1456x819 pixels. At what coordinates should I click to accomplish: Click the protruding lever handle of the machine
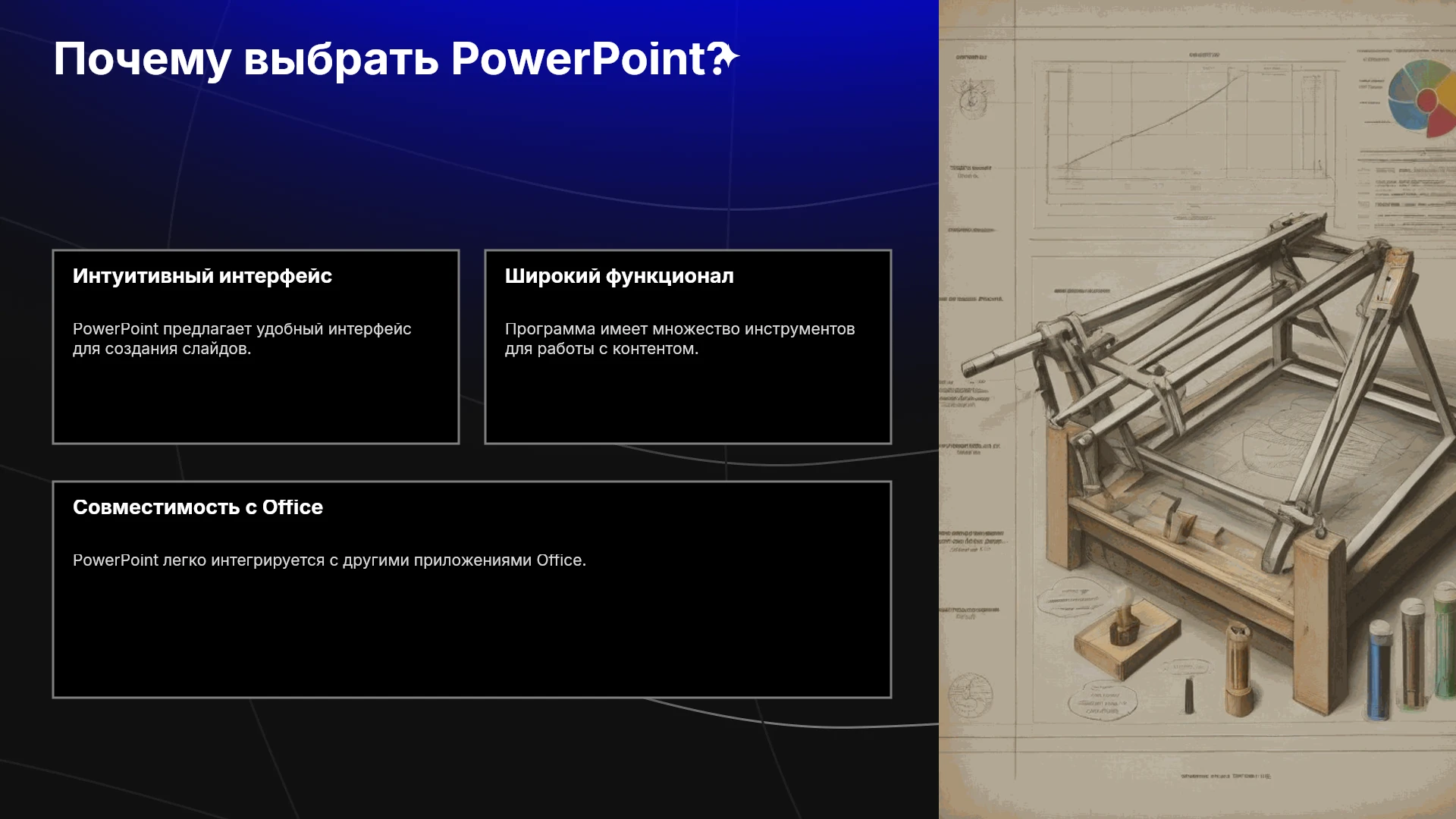(x=1001, y=353)
